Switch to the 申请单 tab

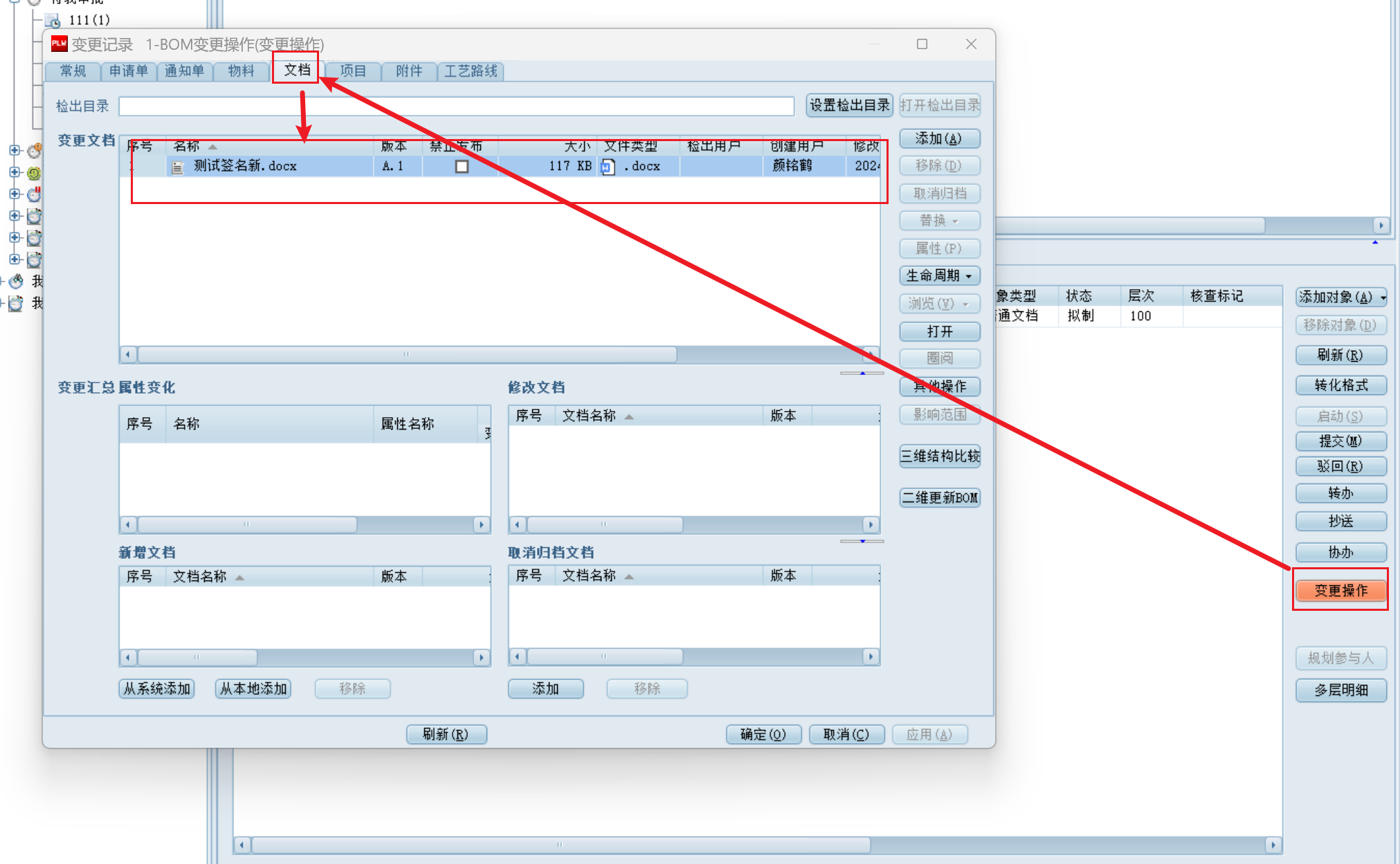pos(129,71)
